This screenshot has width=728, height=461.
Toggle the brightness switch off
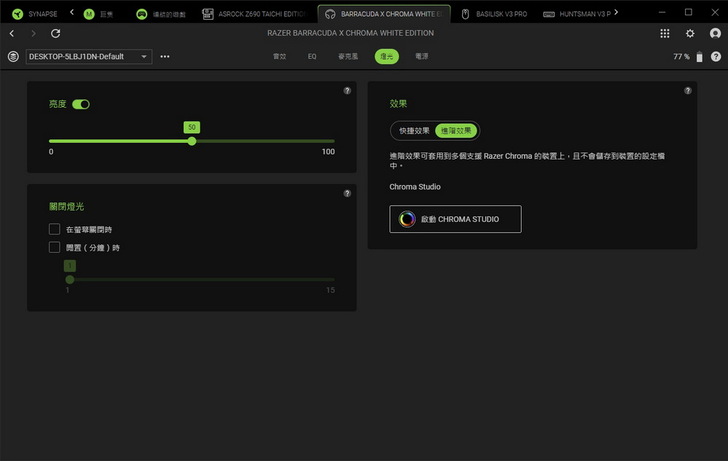pos(81,104)
